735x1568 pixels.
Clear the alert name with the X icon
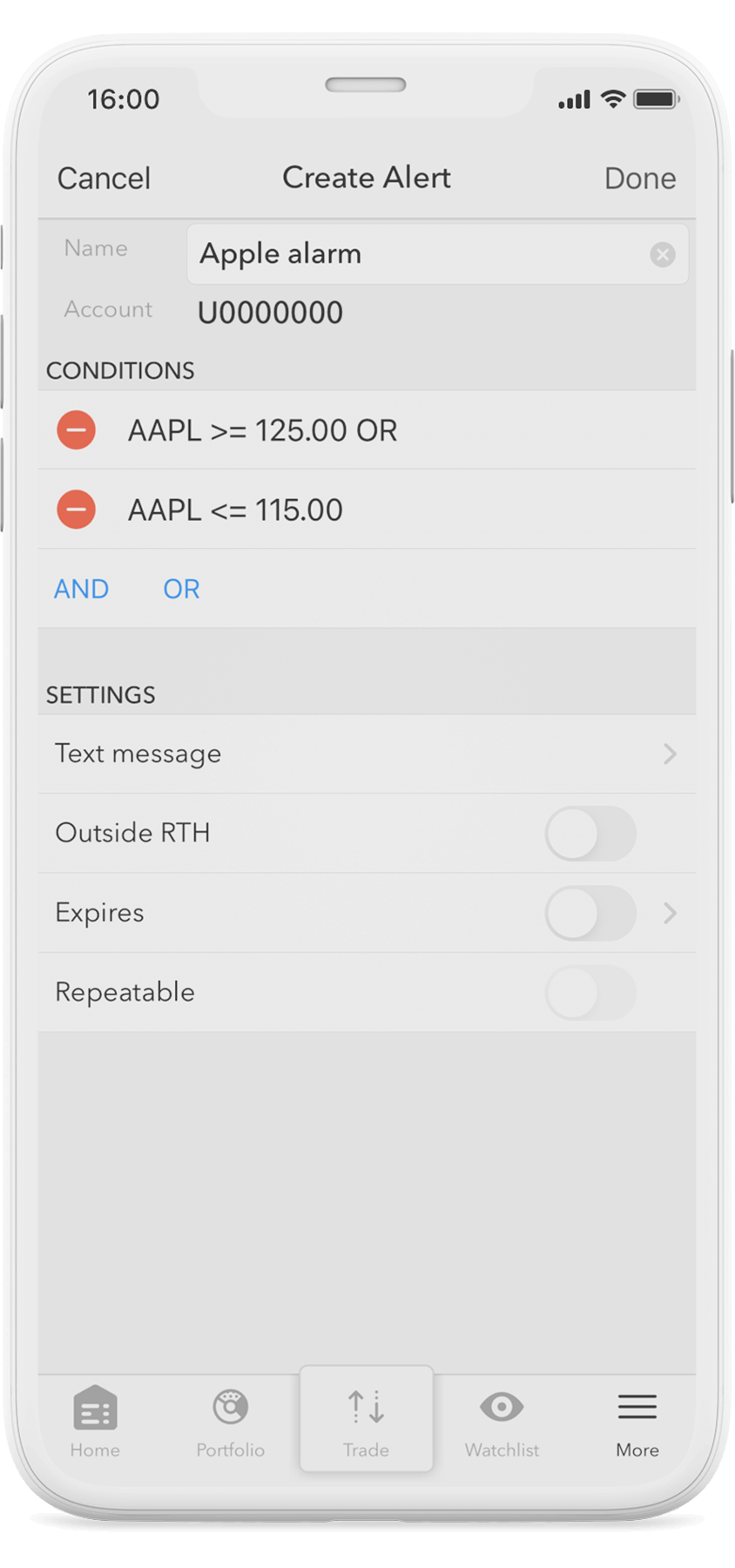(x=663, y=253)
